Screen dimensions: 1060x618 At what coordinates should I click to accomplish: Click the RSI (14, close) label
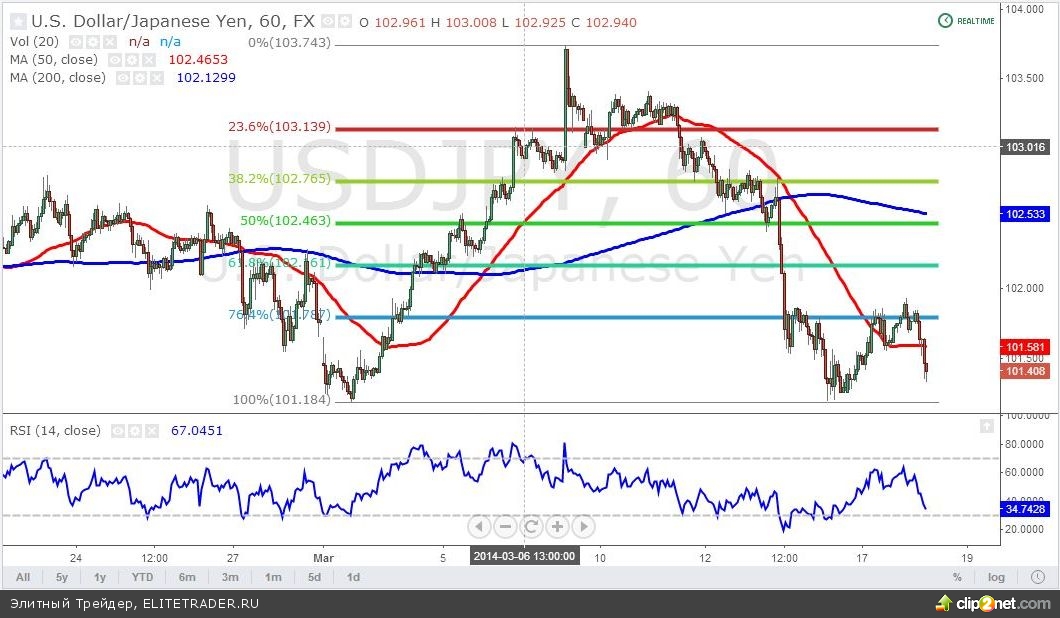(x=54, y=431)
